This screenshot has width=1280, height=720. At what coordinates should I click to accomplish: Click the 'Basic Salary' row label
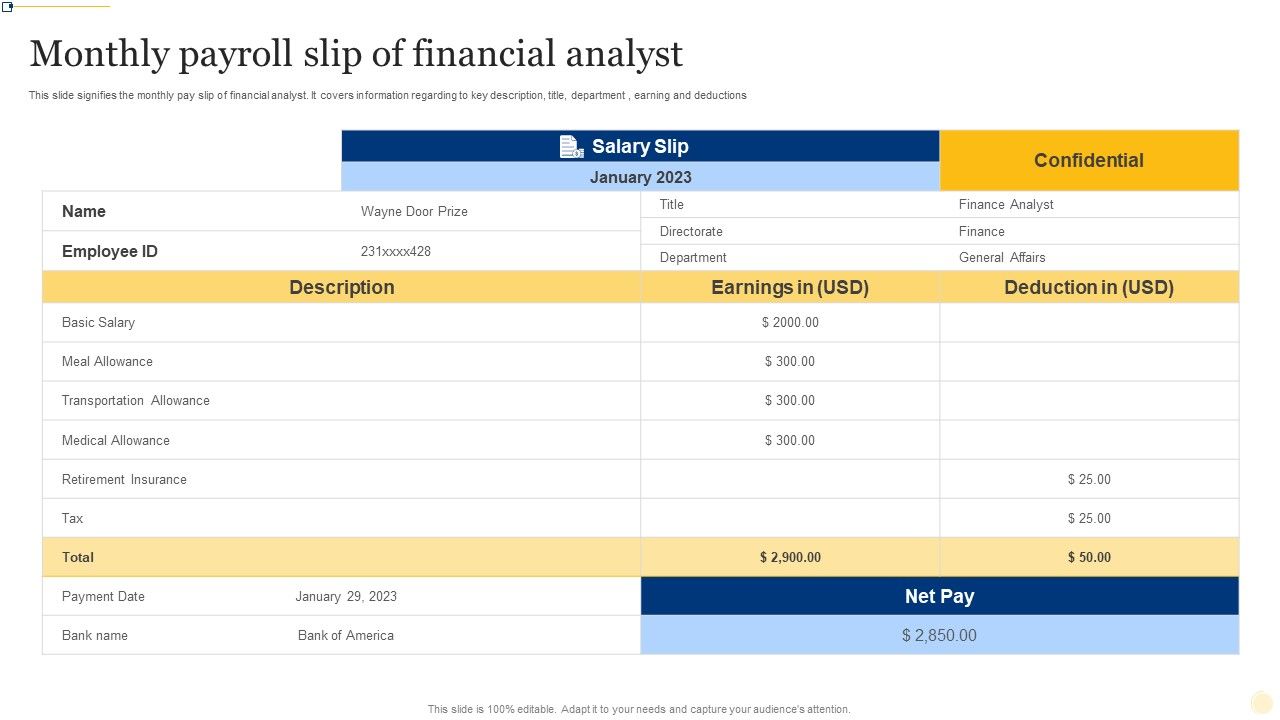point(98,322)
